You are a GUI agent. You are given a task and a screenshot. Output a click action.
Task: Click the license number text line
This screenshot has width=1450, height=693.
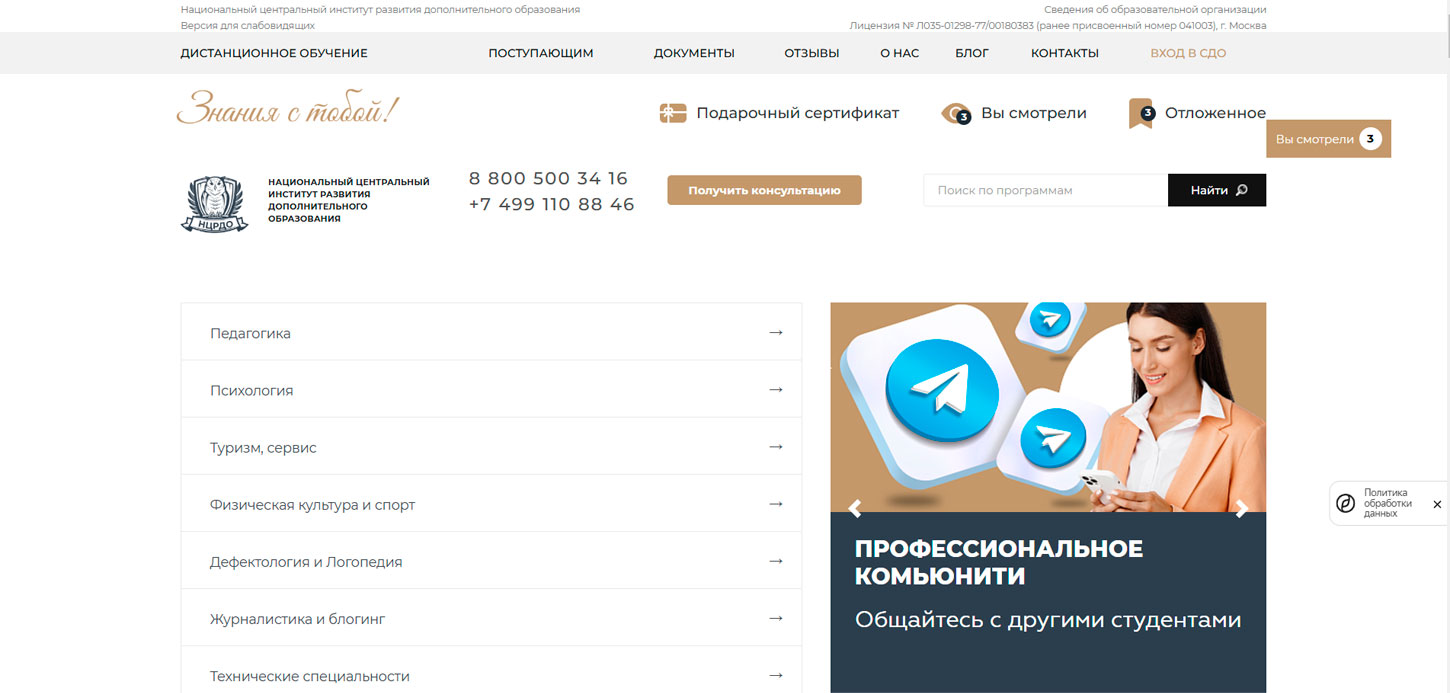1058,25
